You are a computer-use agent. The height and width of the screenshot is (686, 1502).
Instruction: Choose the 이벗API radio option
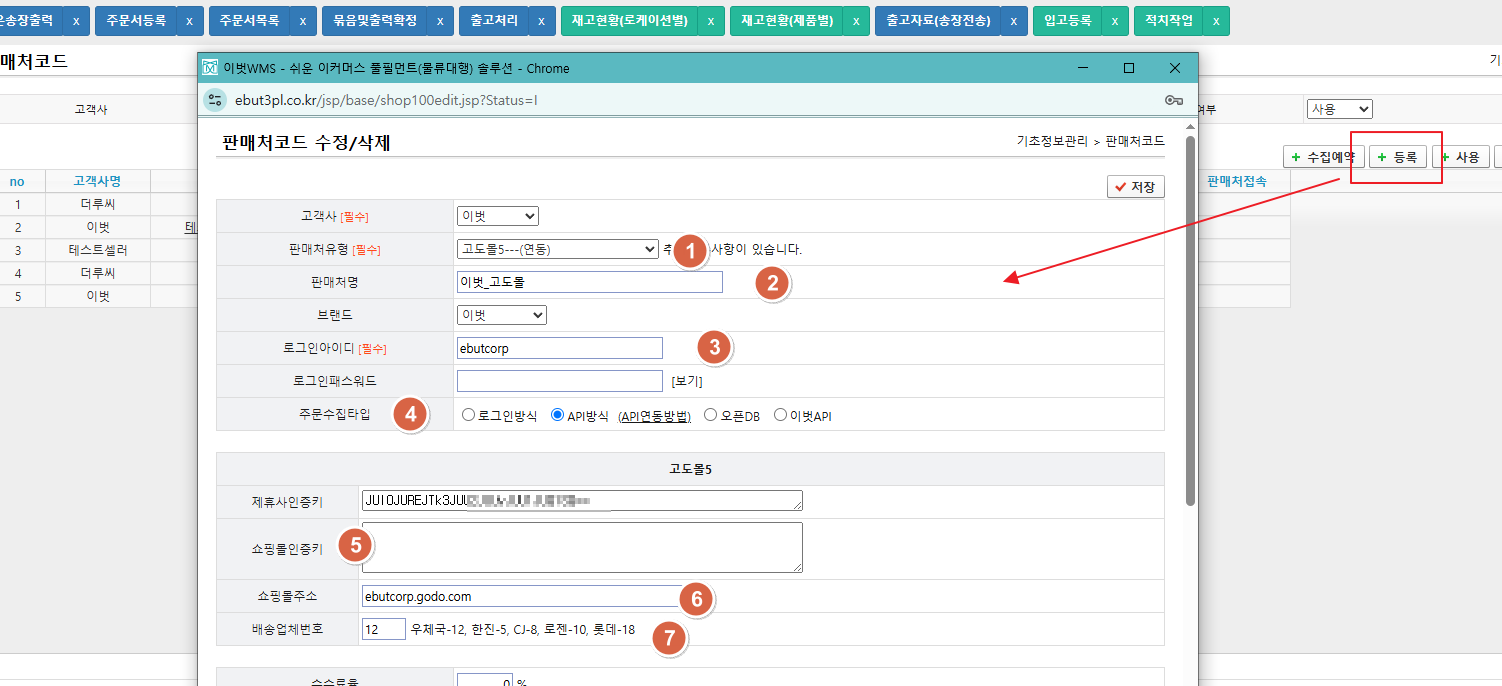[780, 415]
